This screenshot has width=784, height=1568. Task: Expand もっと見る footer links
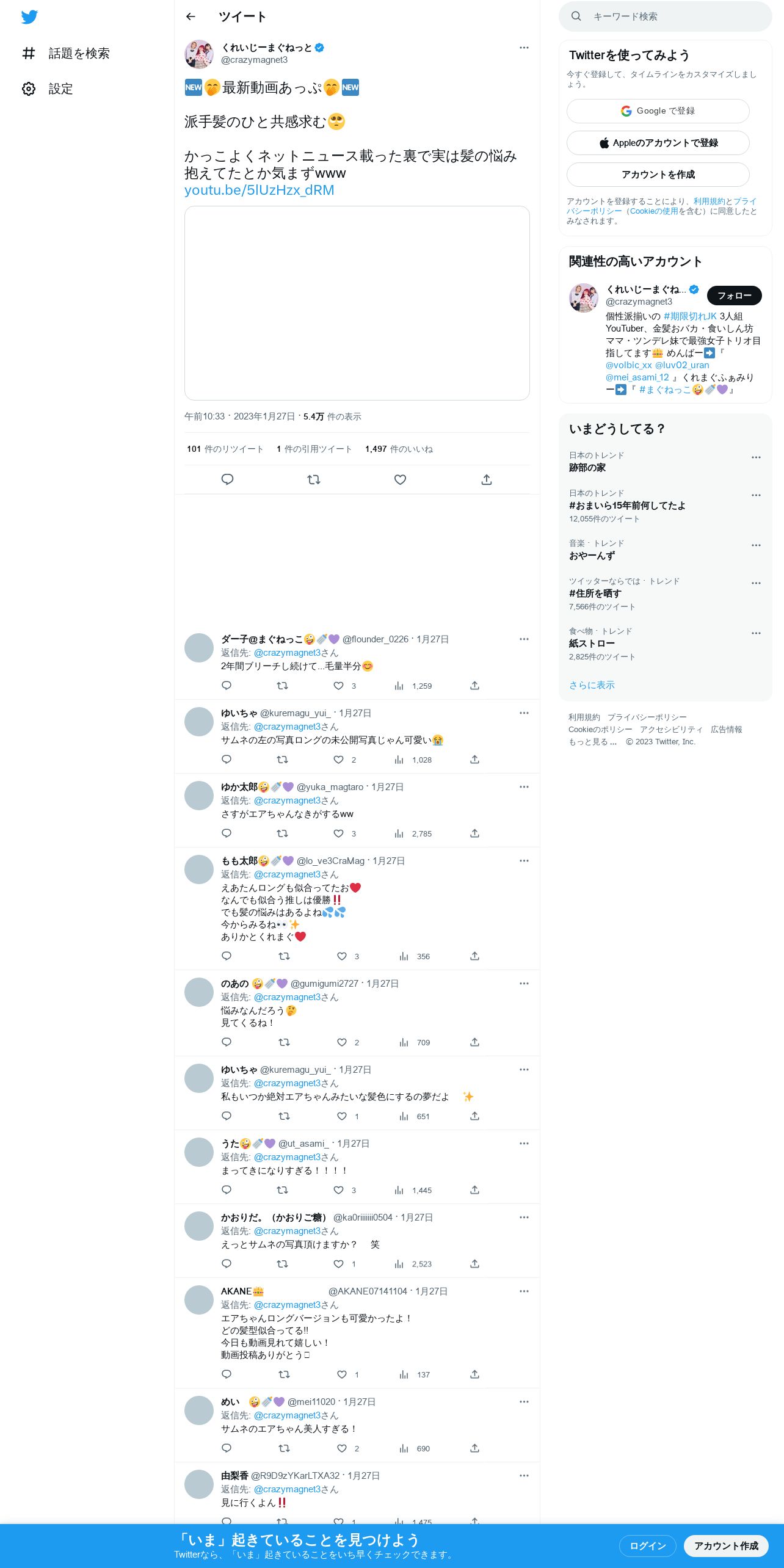click(592, 742)
